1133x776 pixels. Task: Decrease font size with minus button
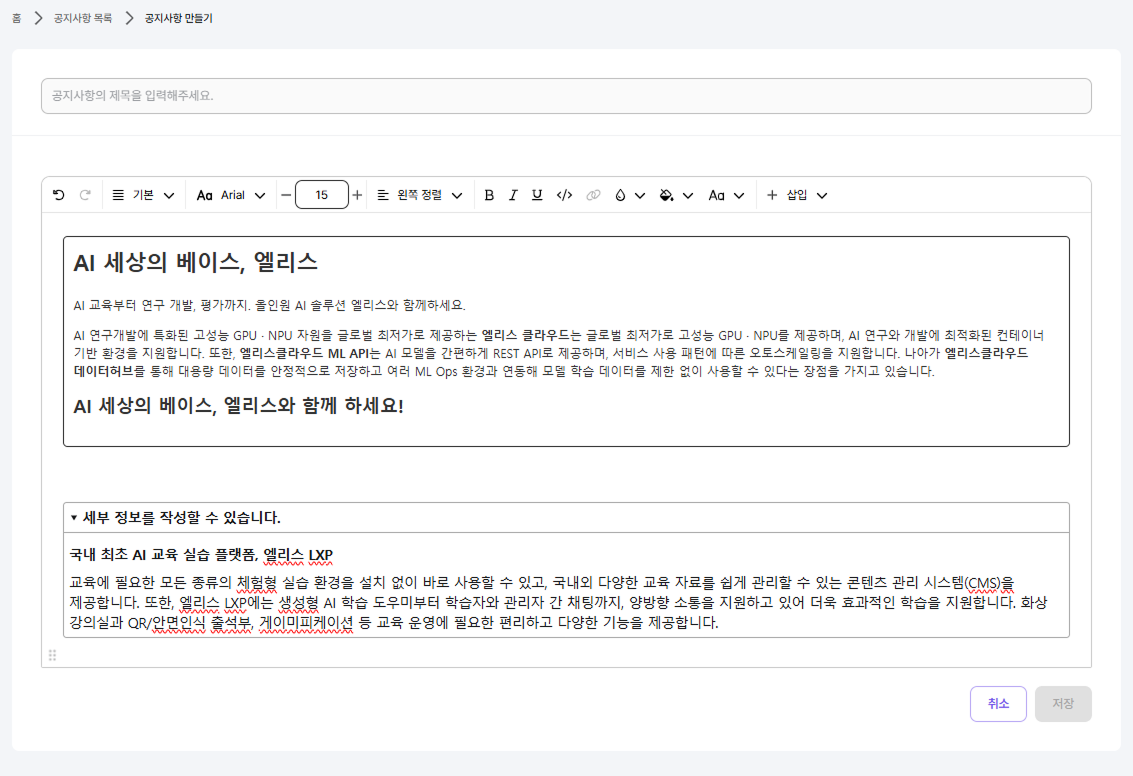click(x=286, y=195)
